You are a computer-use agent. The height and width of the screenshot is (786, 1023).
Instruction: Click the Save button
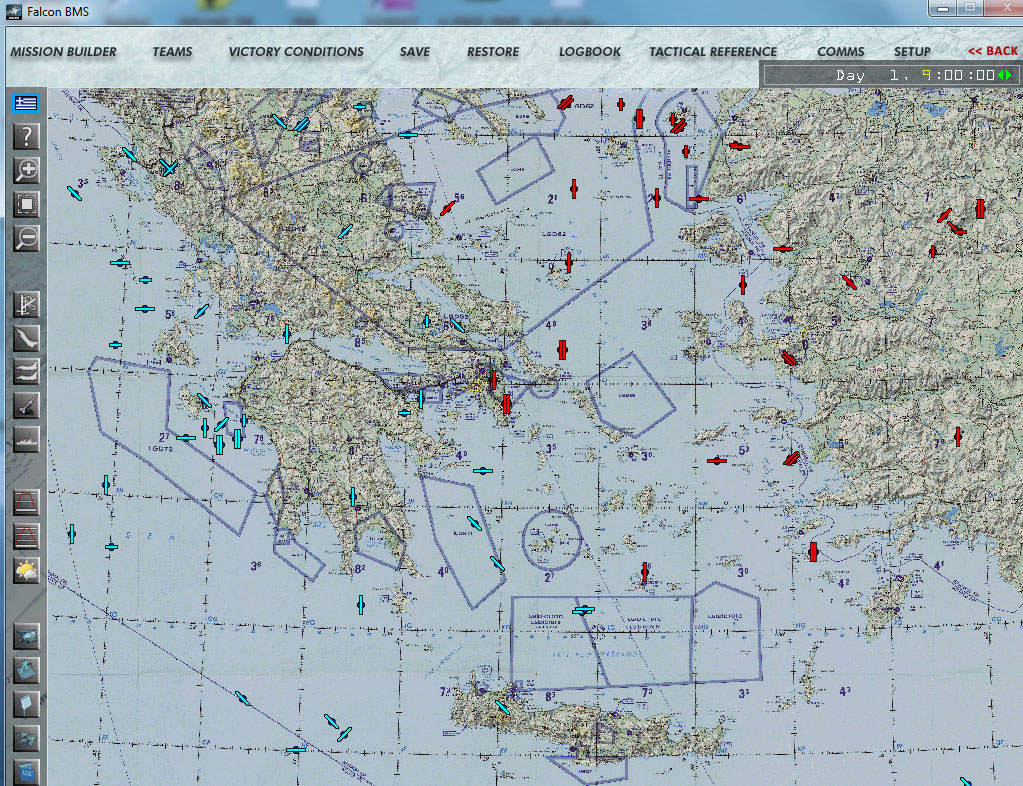click(414, 52)
